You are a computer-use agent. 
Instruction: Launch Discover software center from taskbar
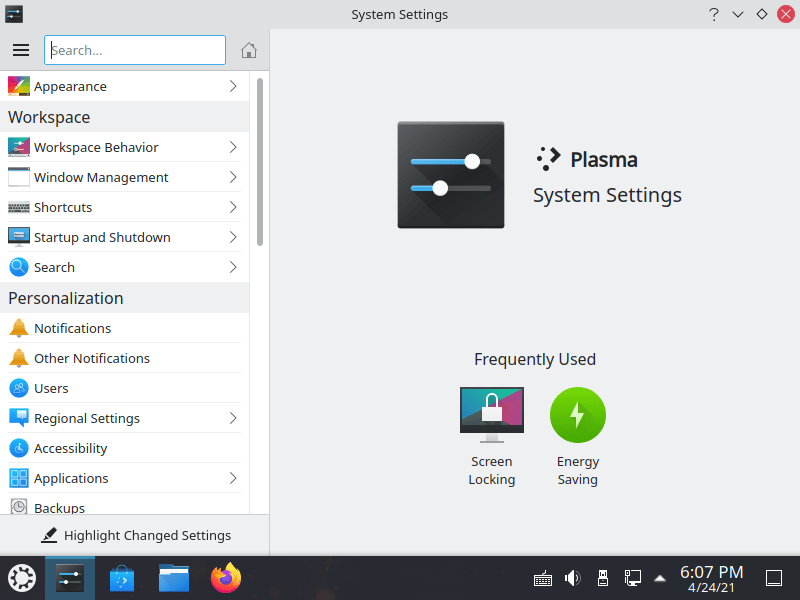pyautogui.click(x=122, y=578)
